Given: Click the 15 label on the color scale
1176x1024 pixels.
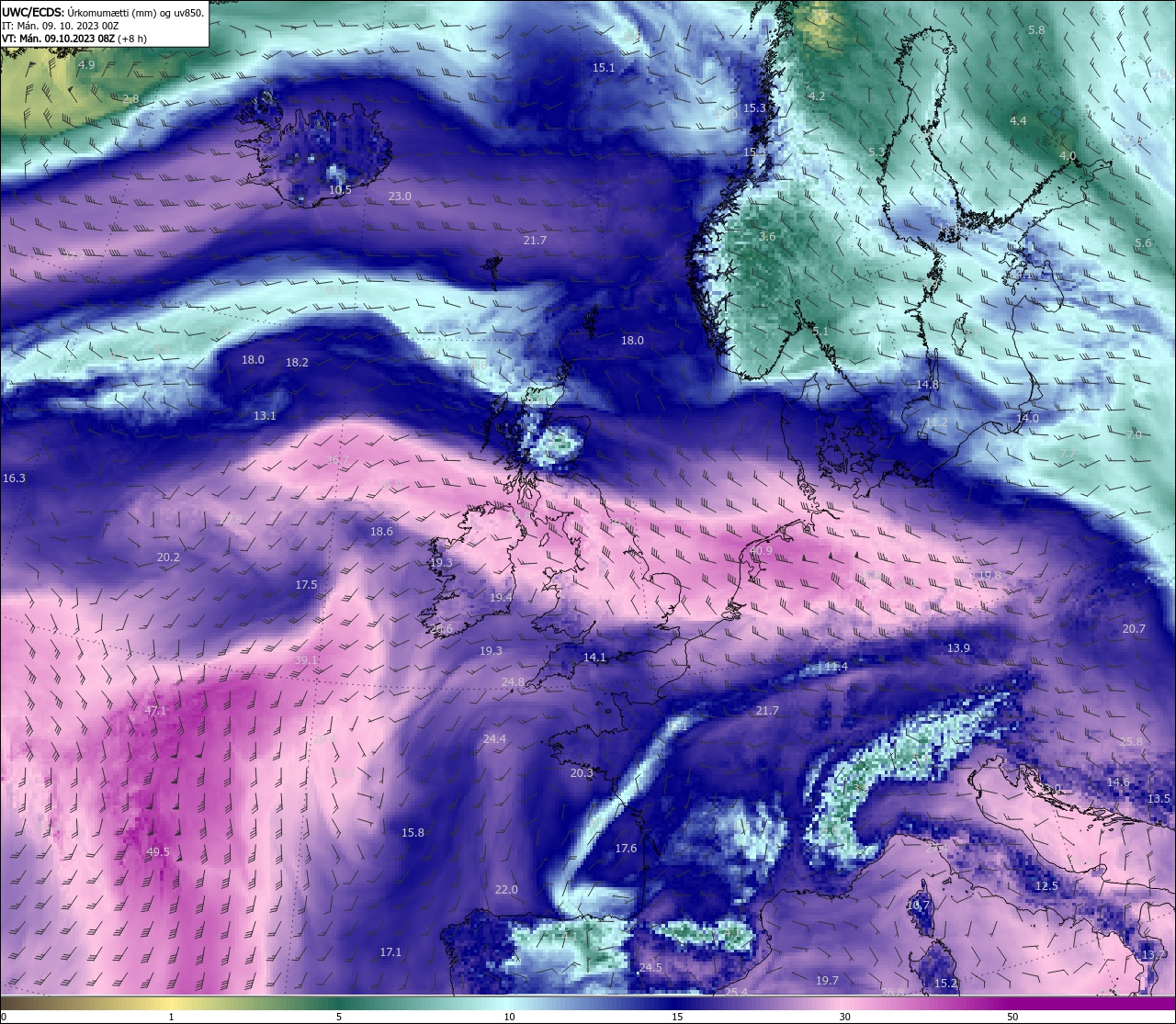Looking at the screenshot, I should pos(677,1017).
